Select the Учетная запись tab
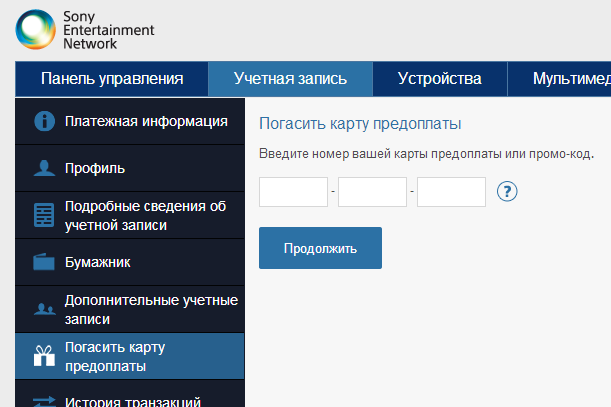This screenshot has width=611, height=407. click(x=290, y=79)
